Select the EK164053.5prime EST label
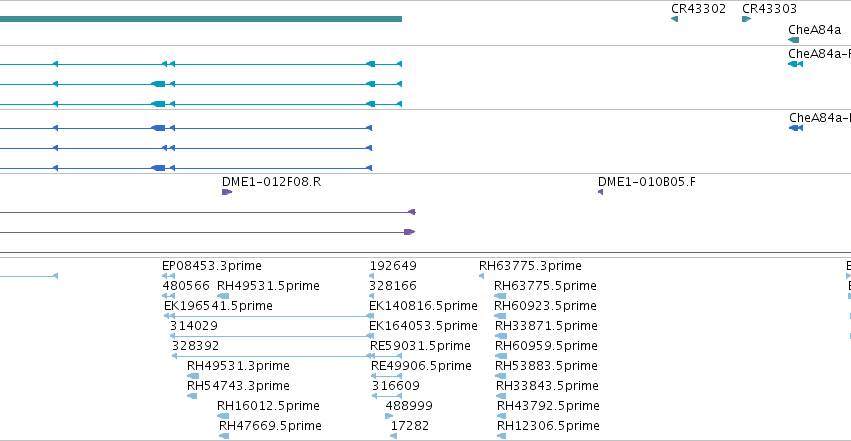Screen dimensions: 851x441 click(x=423, y=326)
